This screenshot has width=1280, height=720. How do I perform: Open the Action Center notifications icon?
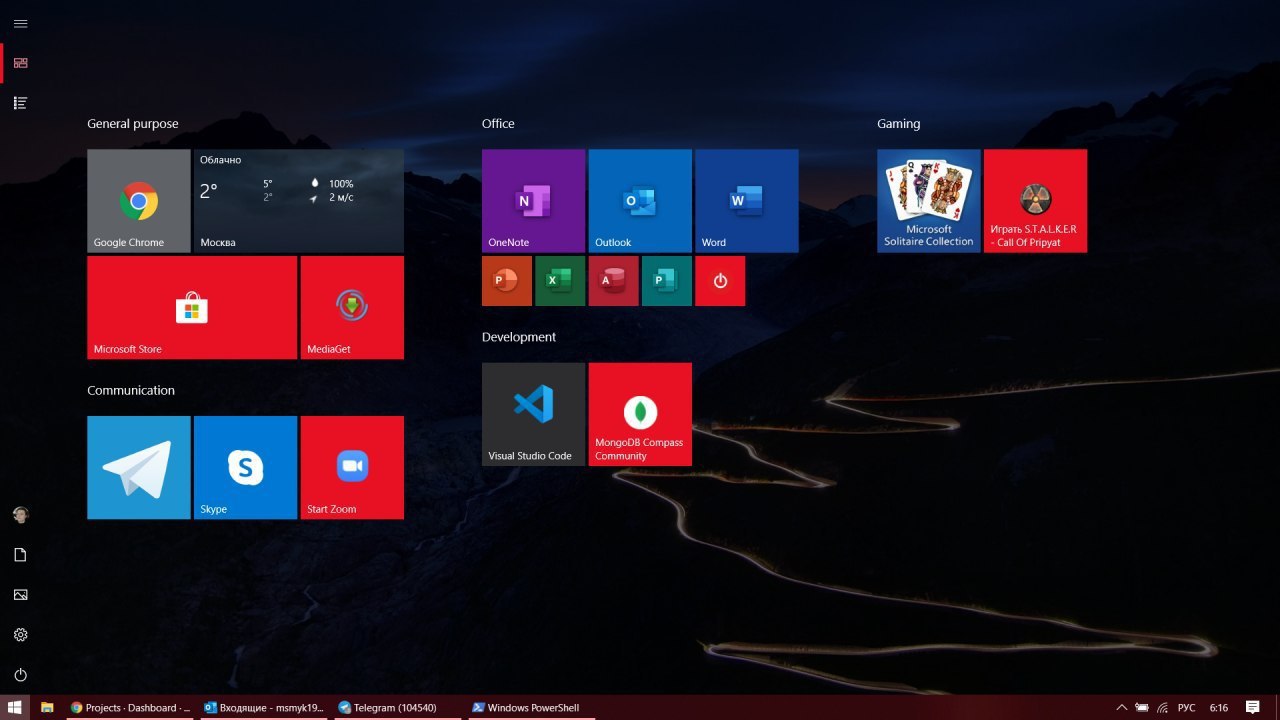pyautogui.click(x=1253, y=707)
